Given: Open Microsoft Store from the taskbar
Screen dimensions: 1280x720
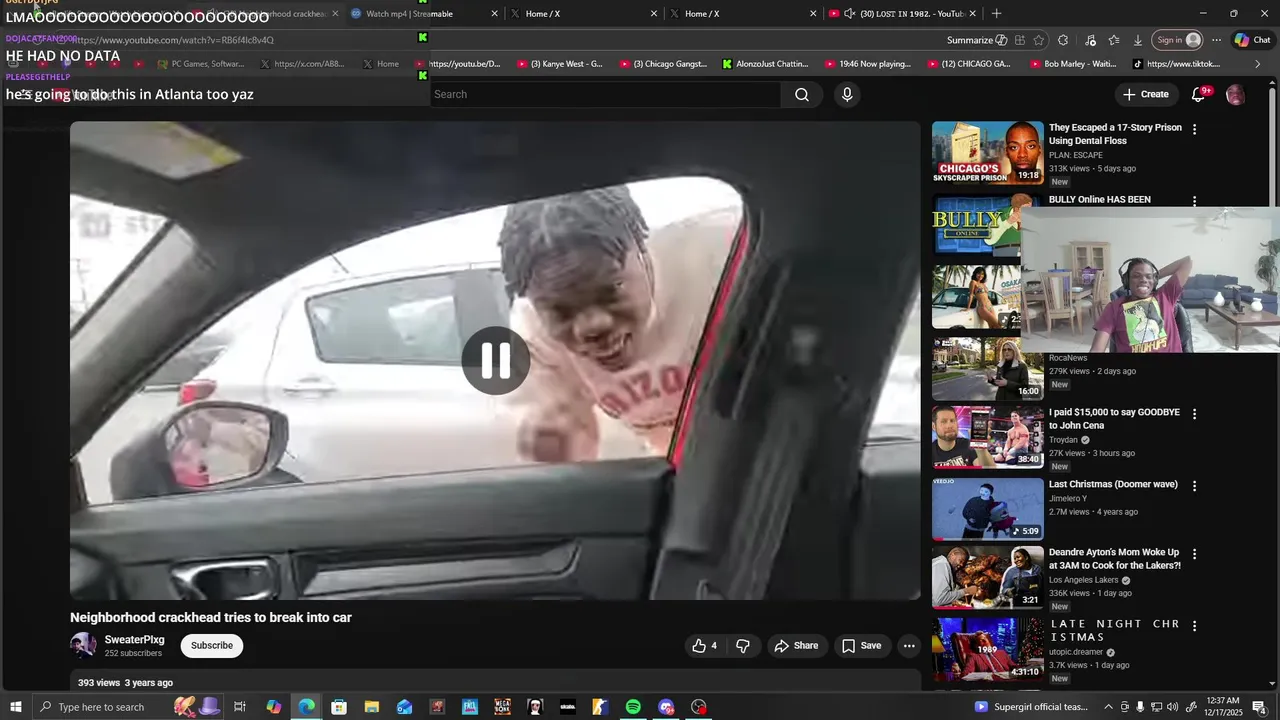Looking at the screenshot, I should [x=339, y=707].
